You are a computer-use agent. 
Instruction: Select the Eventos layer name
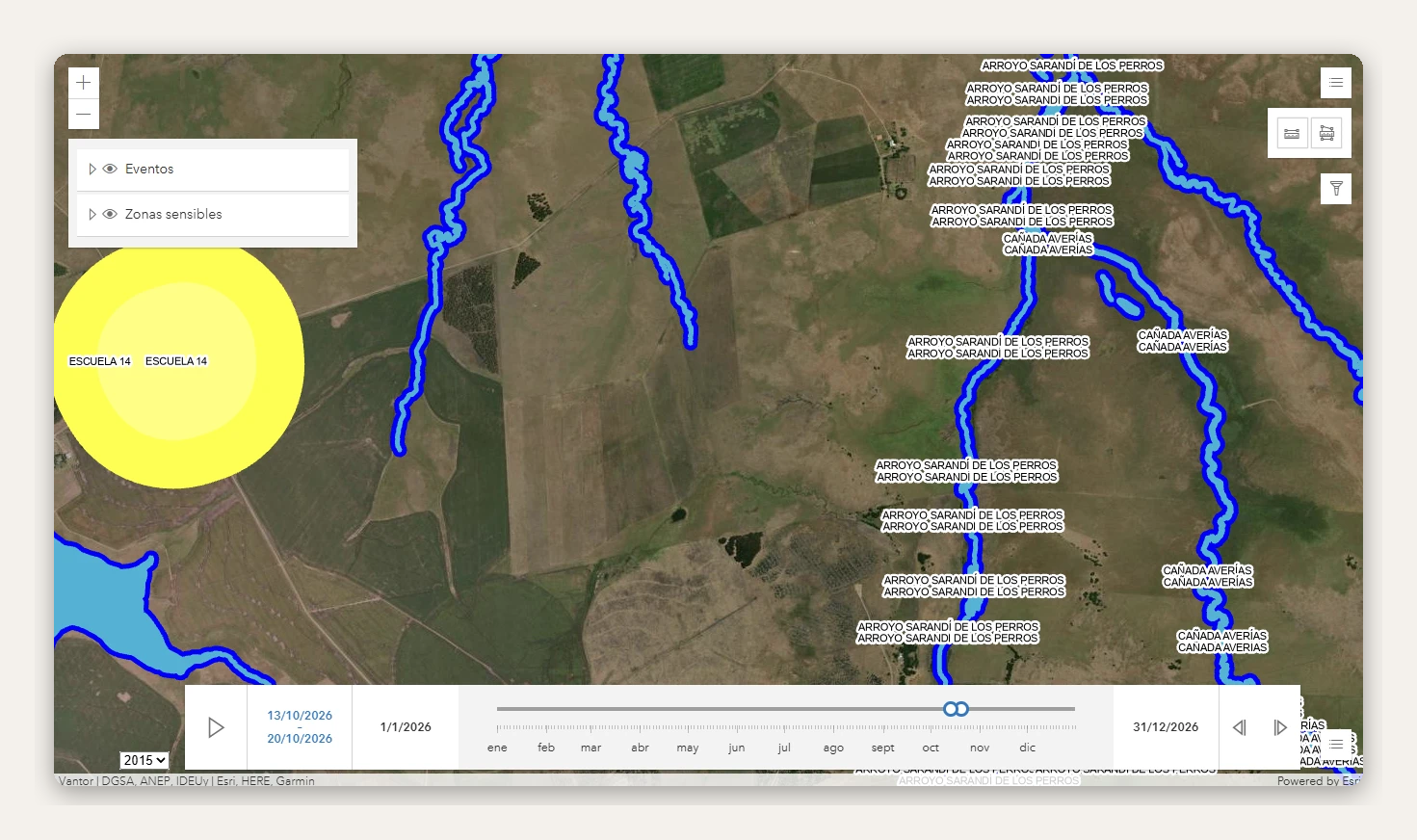click(x=149, y=169)
